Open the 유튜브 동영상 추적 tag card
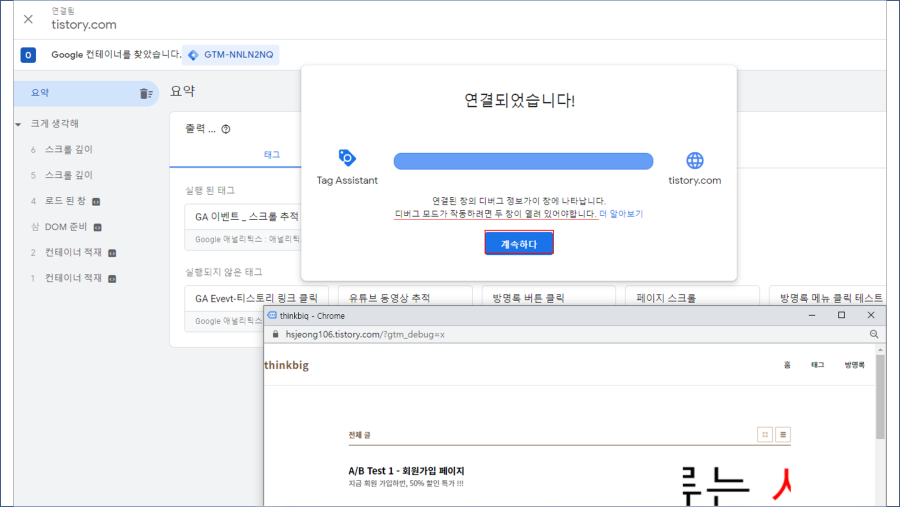900x507 pixels. click(x=405, y=295)
